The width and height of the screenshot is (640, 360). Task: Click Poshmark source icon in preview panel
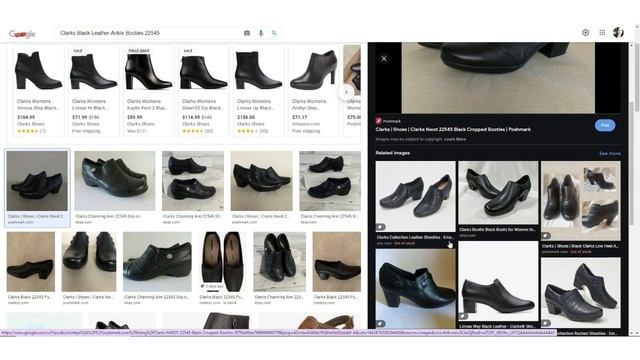pos(378,121)
